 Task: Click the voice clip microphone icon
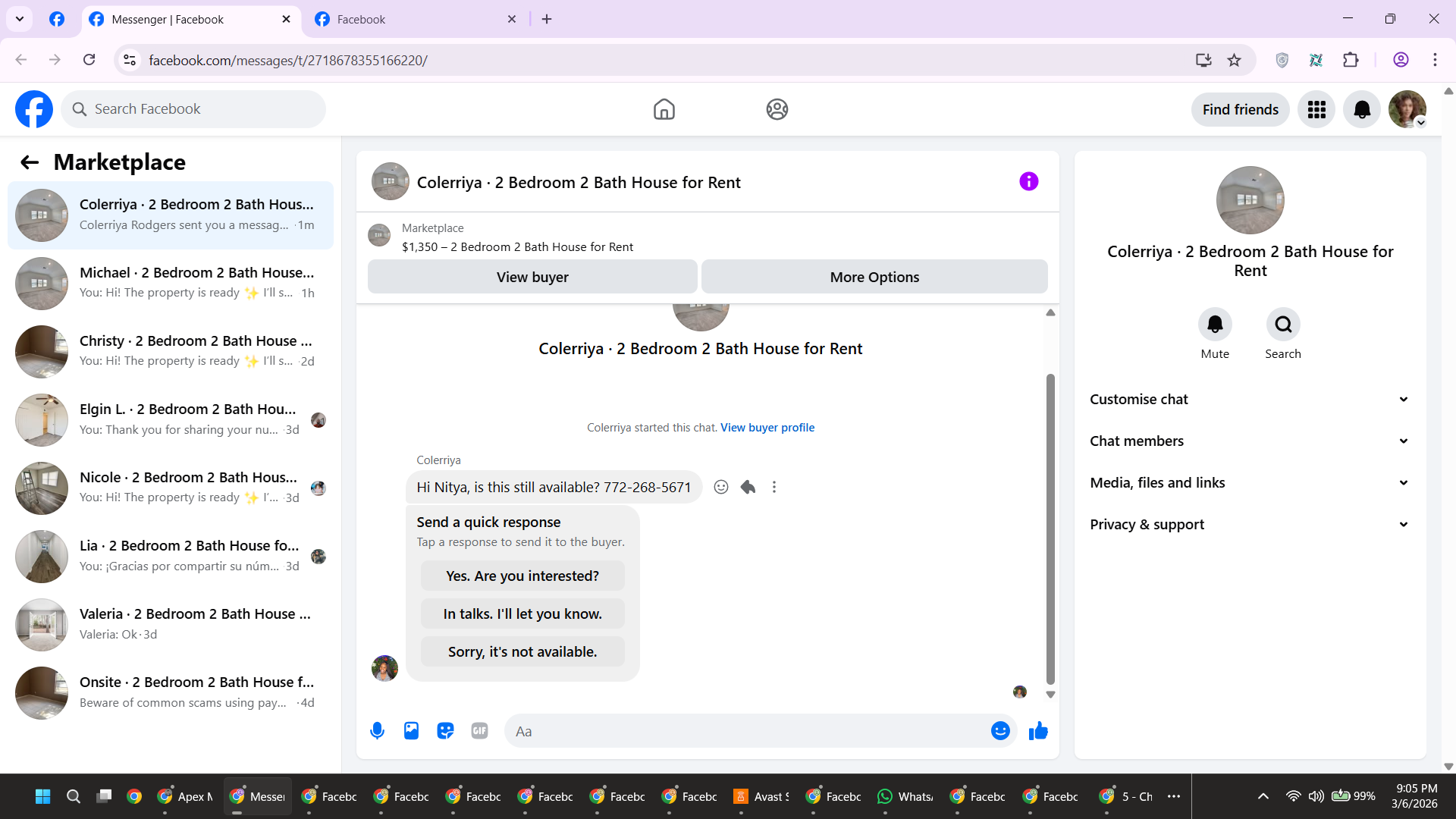(377, 731)
